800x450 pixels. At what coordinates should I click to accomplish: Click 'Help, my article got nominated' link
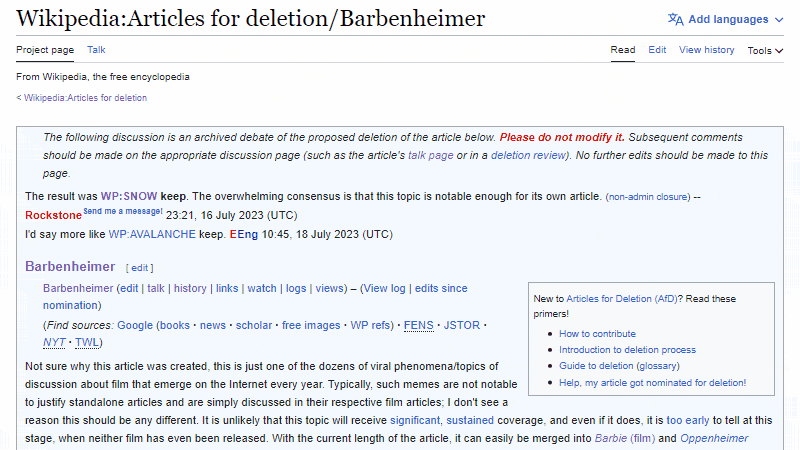pos(652,382)
